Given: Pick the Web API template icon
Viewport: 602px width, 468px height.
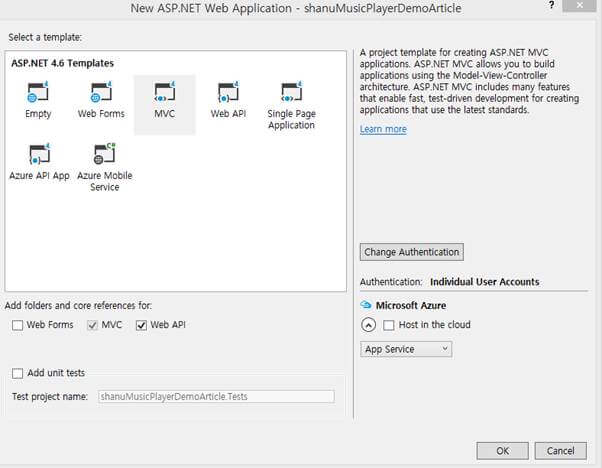Looking at the screenshot, I should 227,93.
